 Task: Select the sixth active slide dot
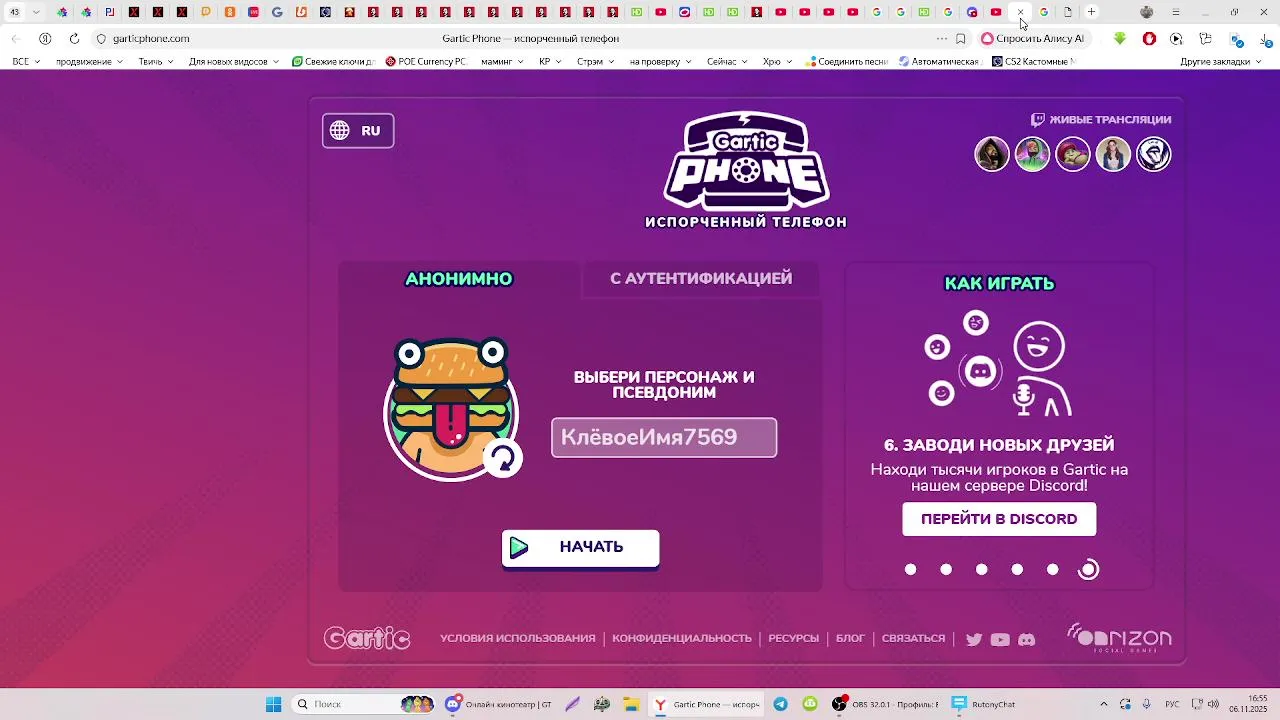click(1088, 570)
